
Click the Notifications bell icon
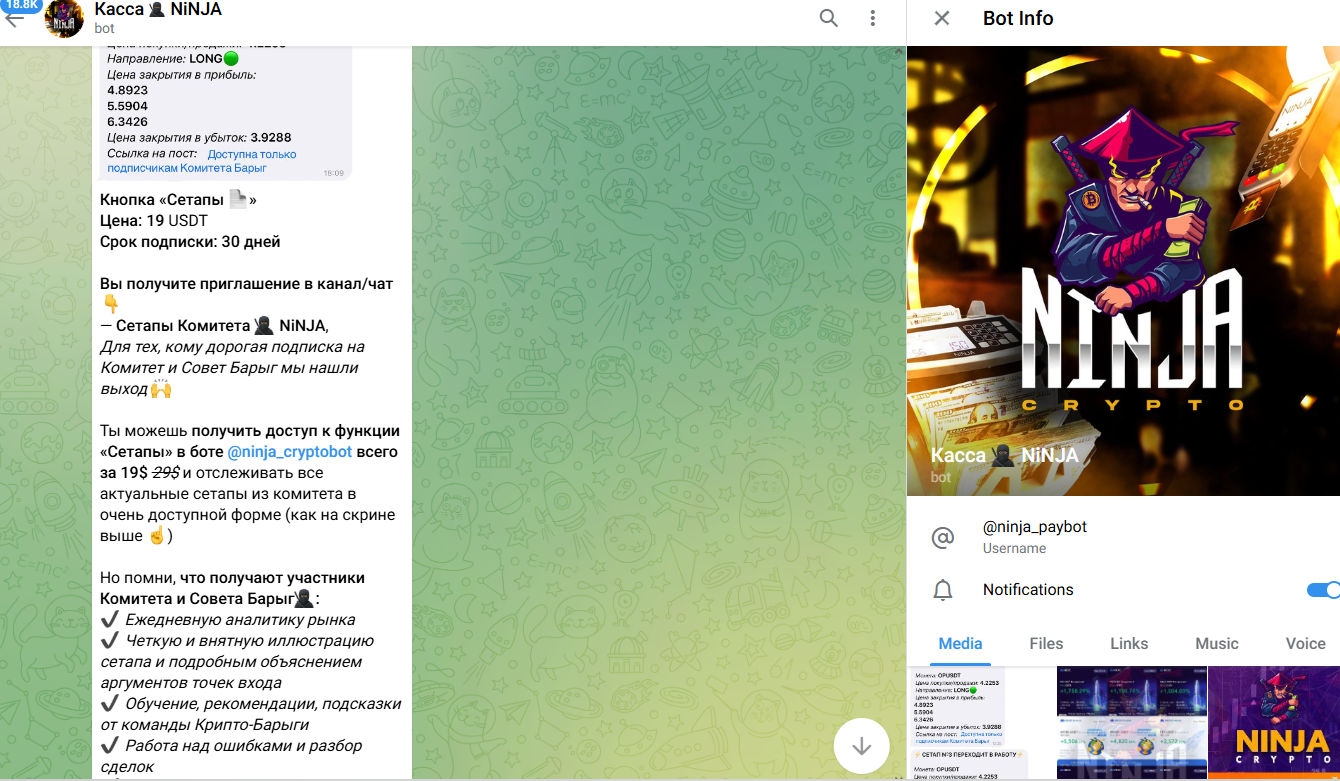942,590
